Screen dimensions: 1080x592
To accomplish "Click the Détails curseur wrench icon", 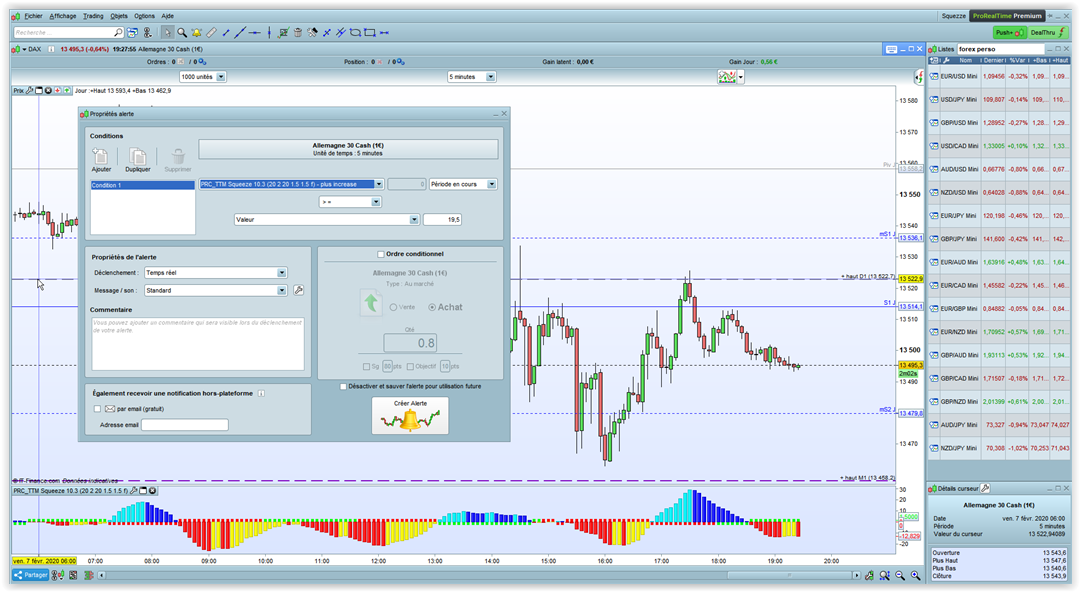I will point(986,488).
